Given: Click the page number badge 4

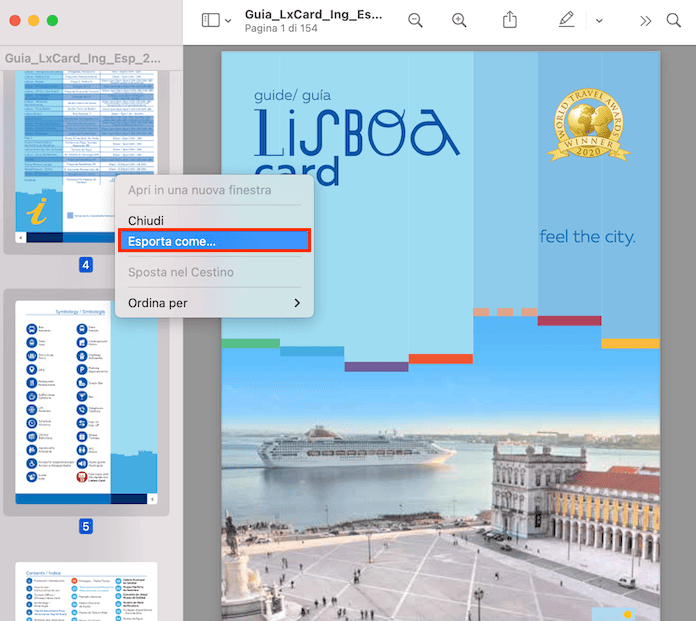Looking at the screenshot, I should tap(86, 265).
